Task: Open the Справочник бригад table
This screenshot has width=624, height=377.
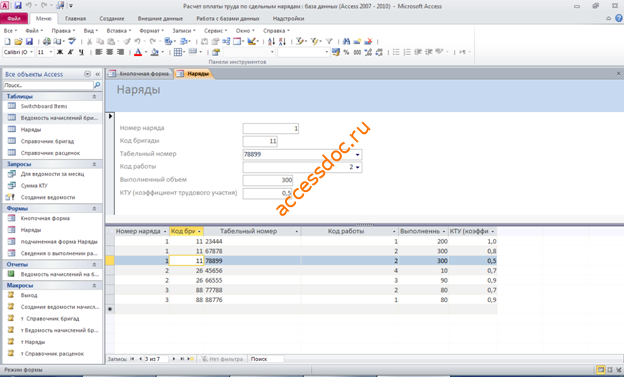Action: click(47, 141)
